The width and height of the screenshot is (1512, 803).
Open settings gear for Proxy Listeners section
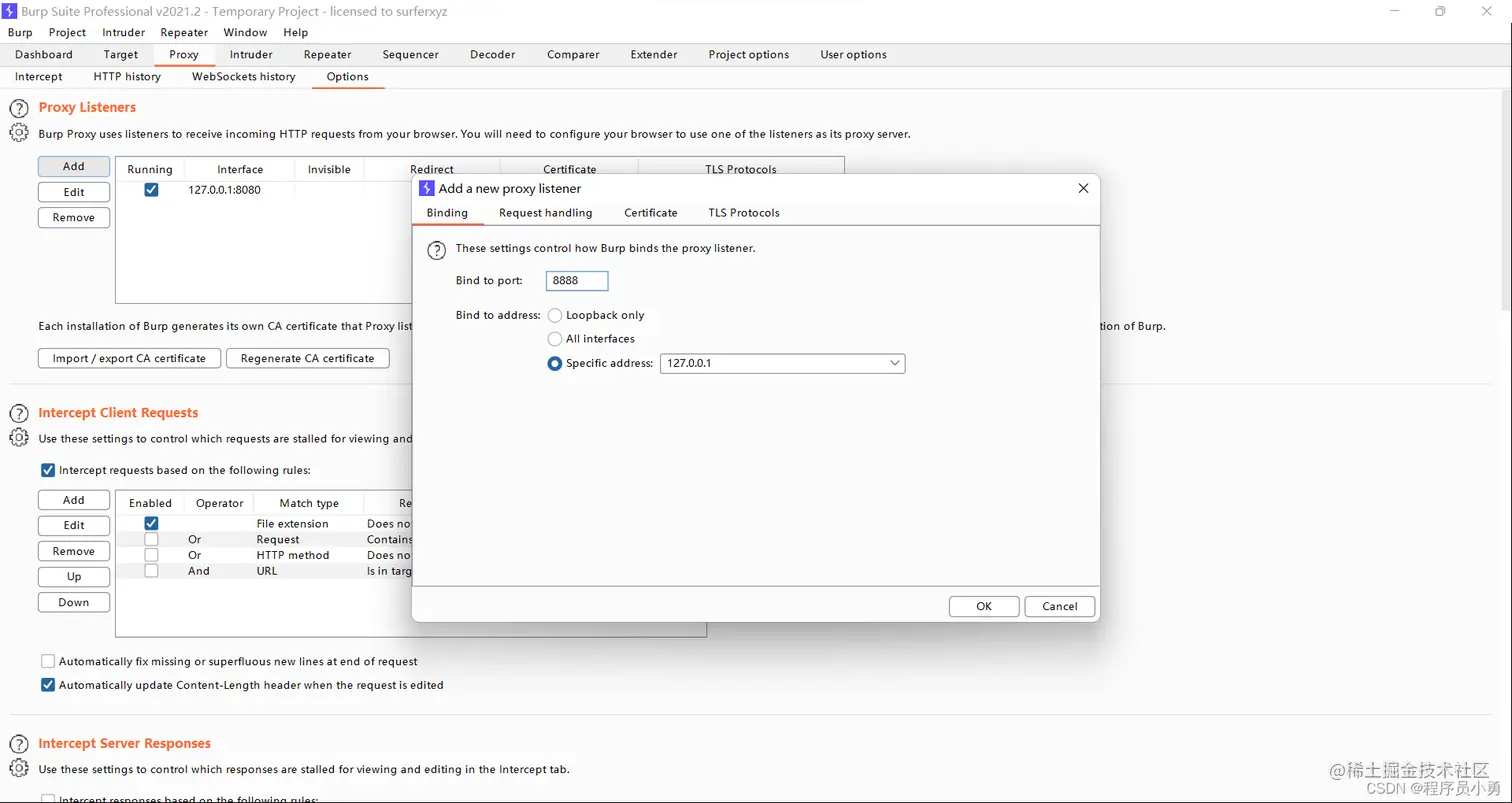(18, 132)
